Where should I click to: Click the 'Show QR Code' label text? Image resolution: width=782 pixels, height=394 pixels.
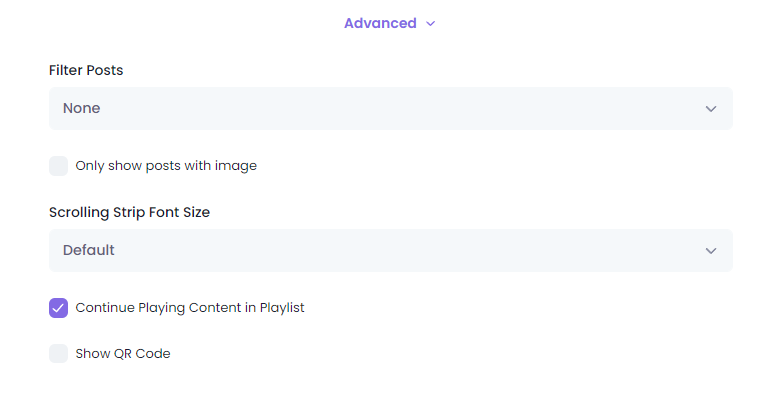click(x=123, y=354)
